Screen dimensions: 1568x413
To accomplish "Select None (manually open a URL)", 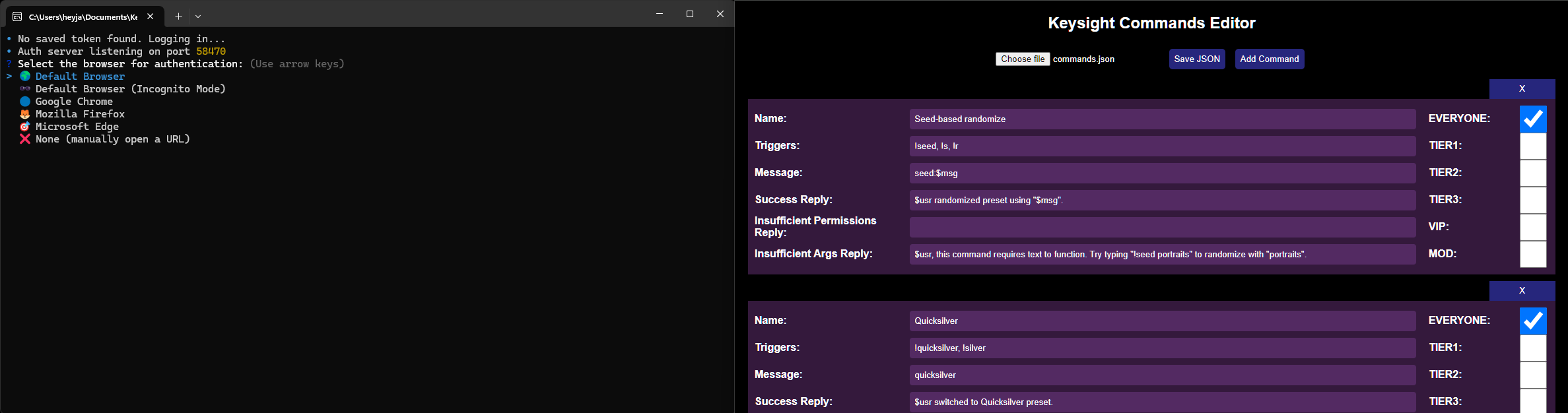I will pyautogui.click(x=112, y=139).
